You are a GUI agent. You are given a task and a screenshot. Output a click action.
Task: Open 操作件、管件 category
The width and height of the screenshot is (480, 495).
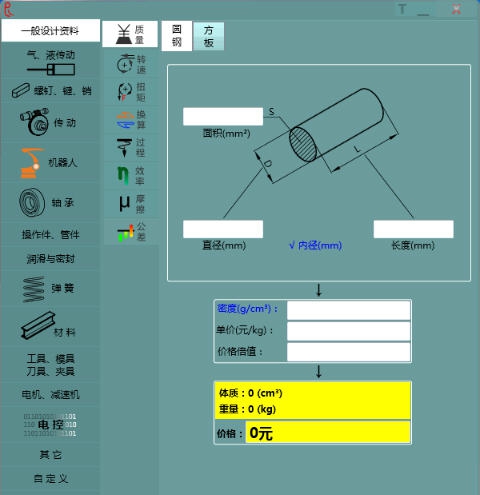tap(50, 235)
